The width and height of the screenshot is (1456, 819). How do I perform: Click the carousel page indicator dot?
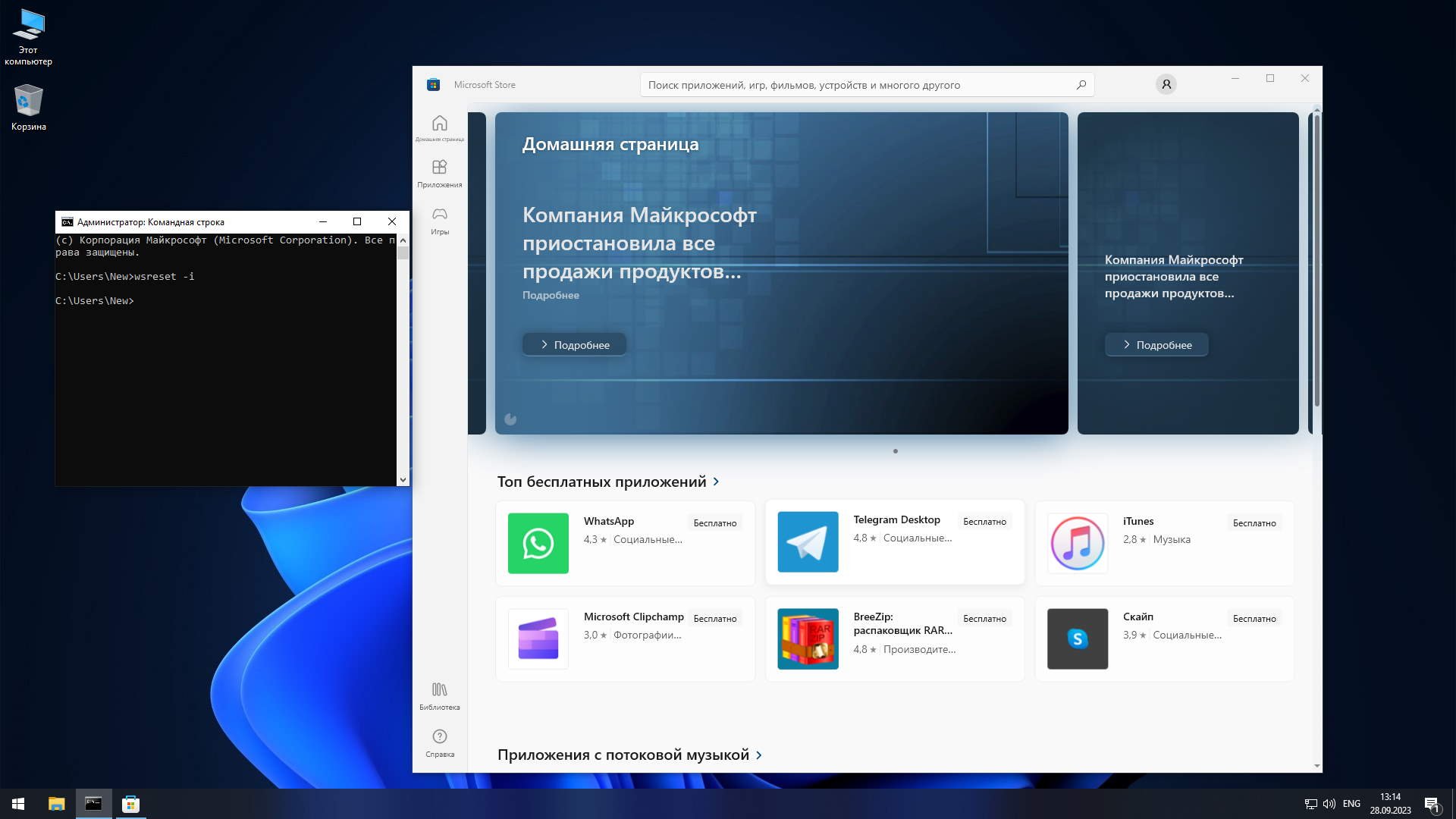(896, 451)
